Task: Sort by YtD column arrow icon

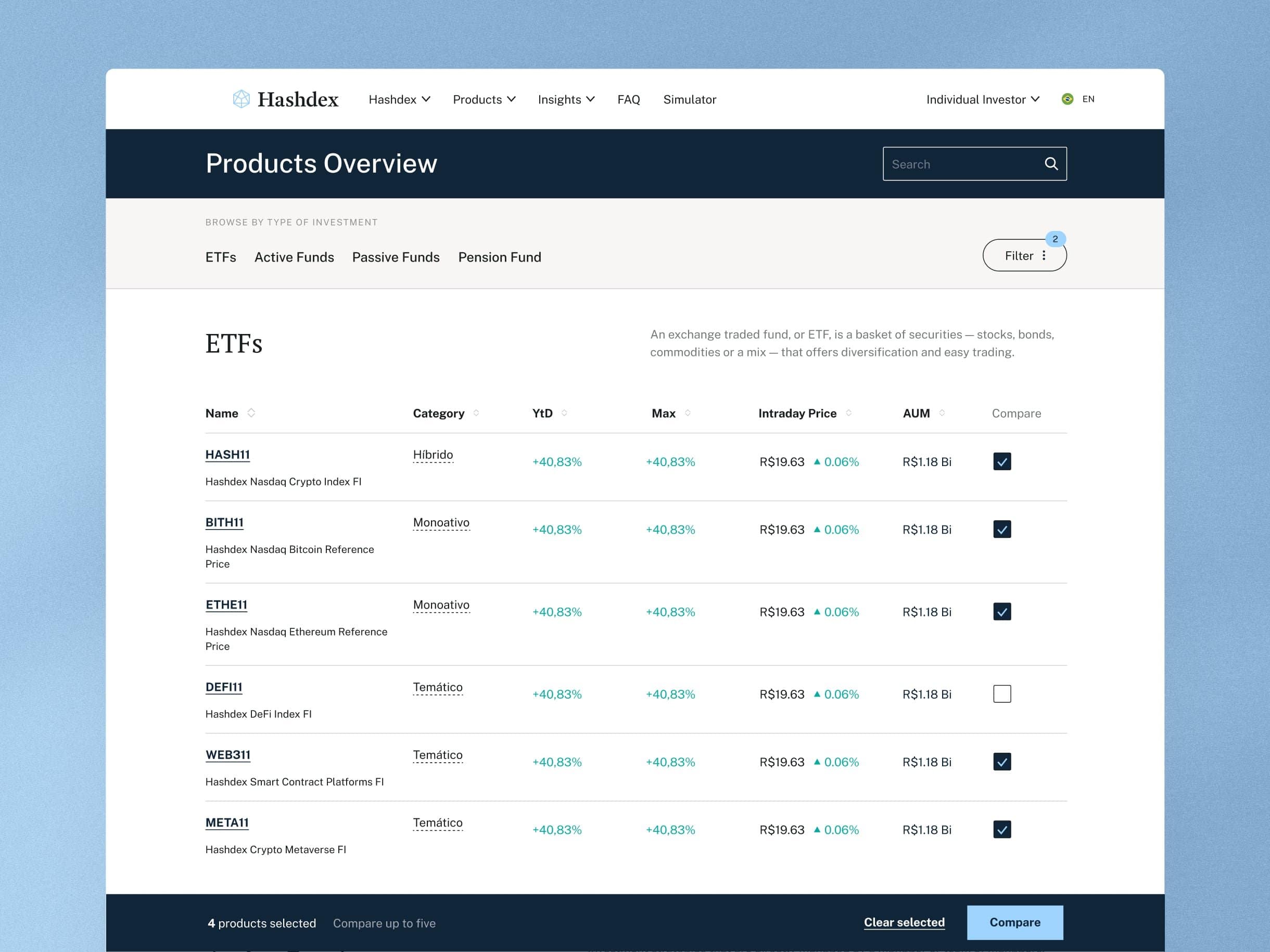Action: [x=564, y=413]
